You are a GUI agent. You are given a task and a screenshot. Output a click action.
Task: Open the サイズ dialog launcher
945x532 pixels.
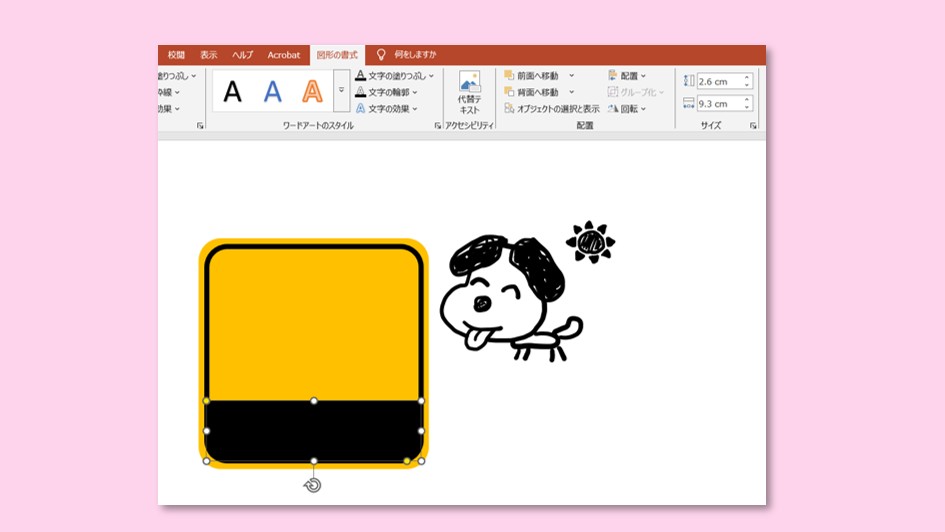click(753, 125)
